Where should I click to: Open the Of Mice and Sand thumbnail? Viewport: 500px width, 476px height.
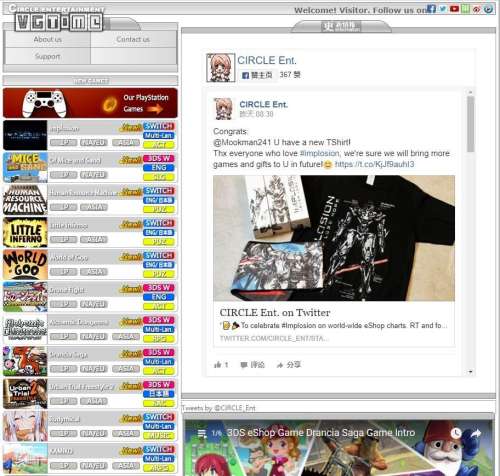click(x=25, y=167)
